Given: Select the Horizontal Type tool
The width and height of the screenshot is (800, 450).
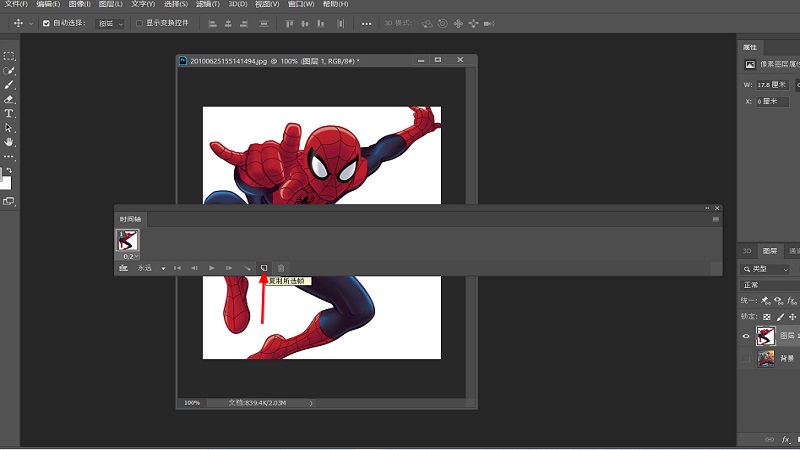Looking at the screenshot, I should (9, 113).
